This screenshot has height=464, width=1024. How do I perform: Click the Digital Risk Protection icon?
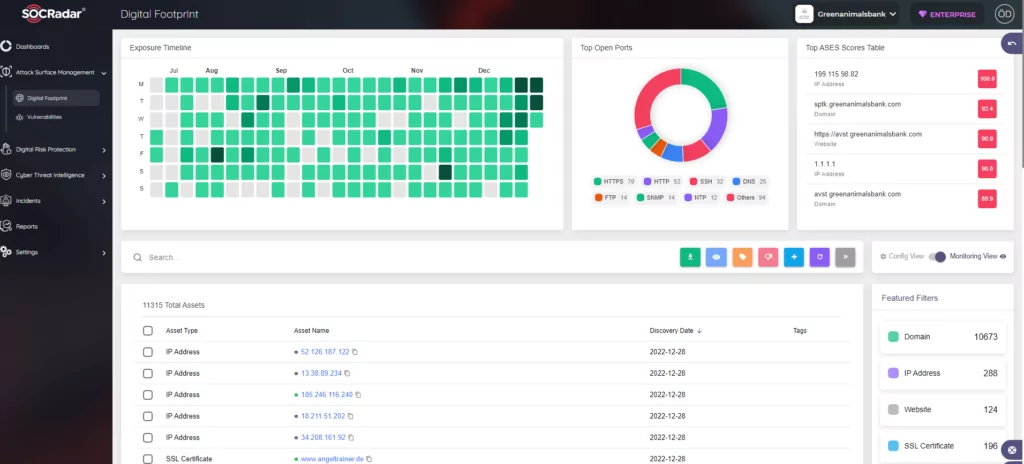[6, 150]
